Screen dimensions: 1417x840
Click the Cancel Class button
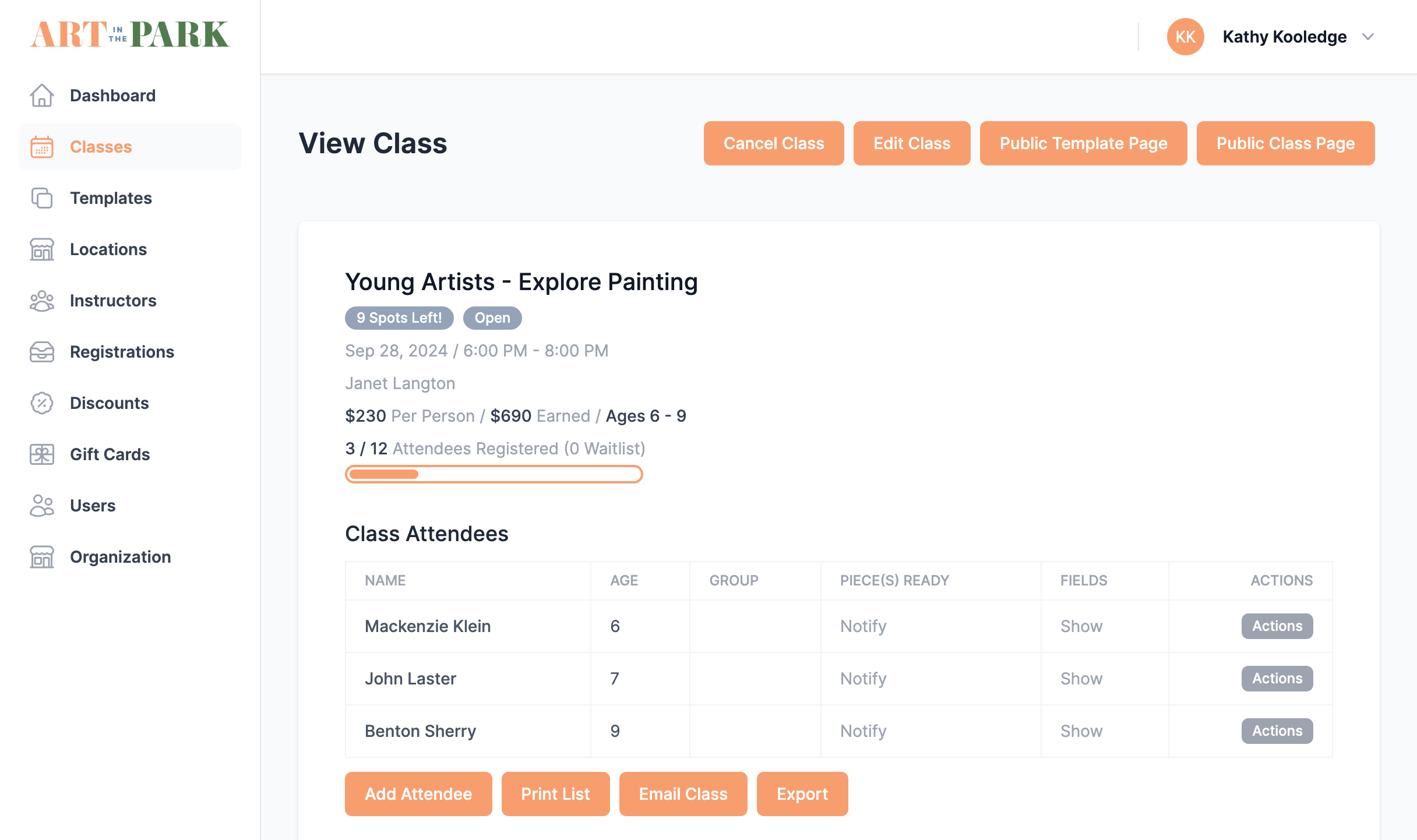click(774, 143)
